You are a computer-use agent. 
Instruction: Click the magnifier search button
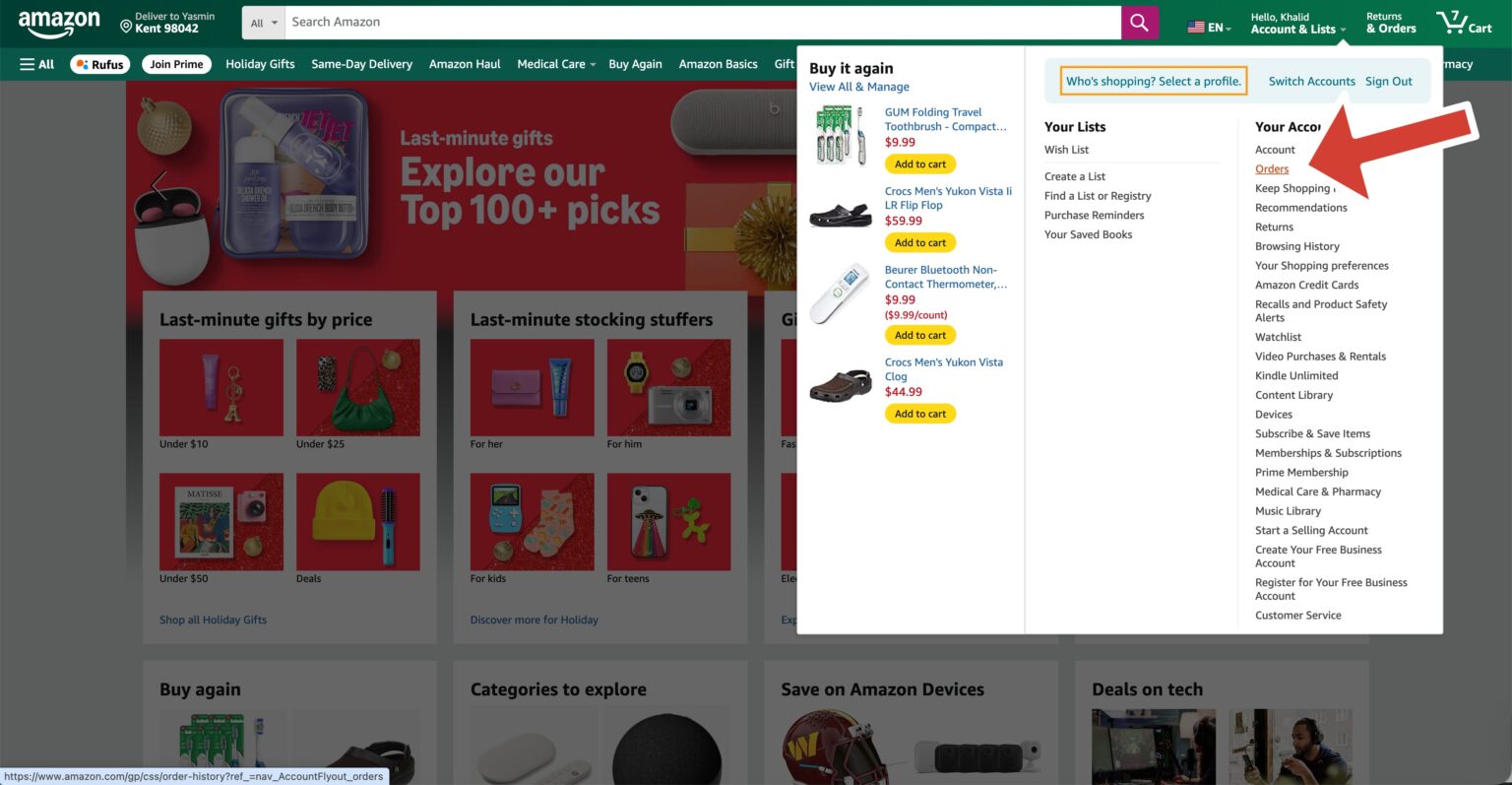pyautogui.click(x=1139, y=23)
